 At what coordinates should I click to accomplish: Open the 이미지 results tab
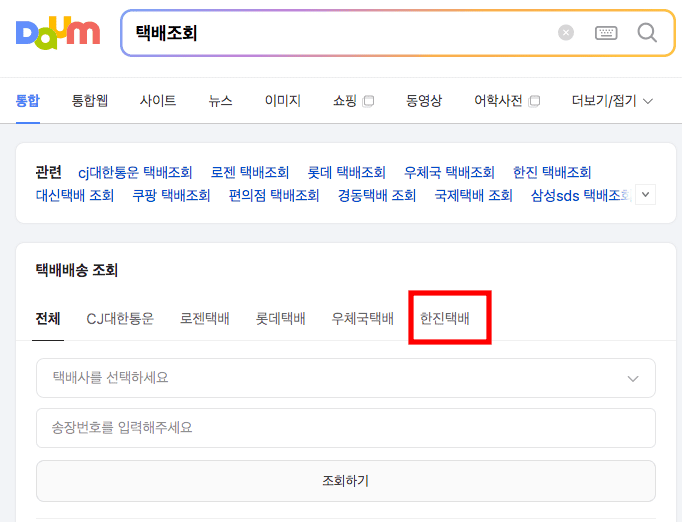point(283,101)
